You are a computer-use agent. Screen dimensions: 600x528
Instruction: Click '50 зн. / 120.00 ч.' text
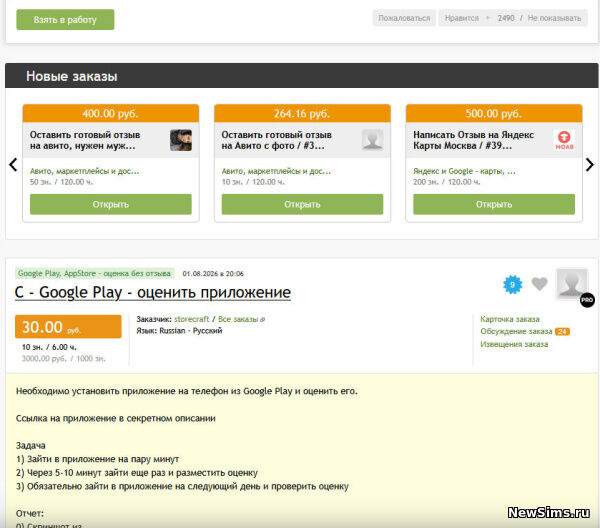pos(62,182)
